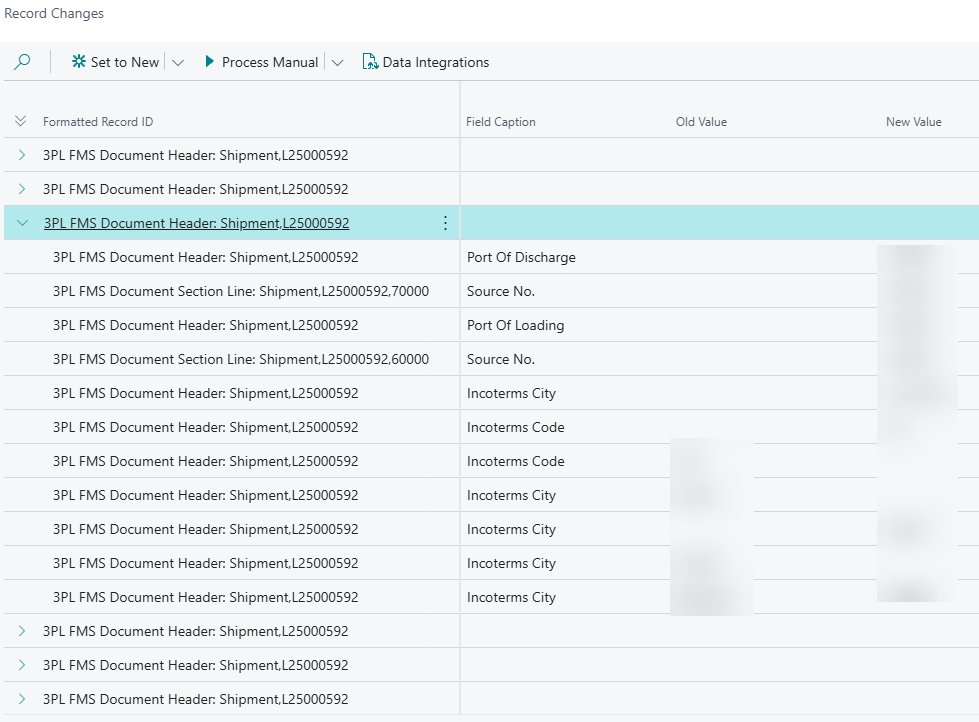Collapse the highlighted Shipment,L25000592 row

22,223
